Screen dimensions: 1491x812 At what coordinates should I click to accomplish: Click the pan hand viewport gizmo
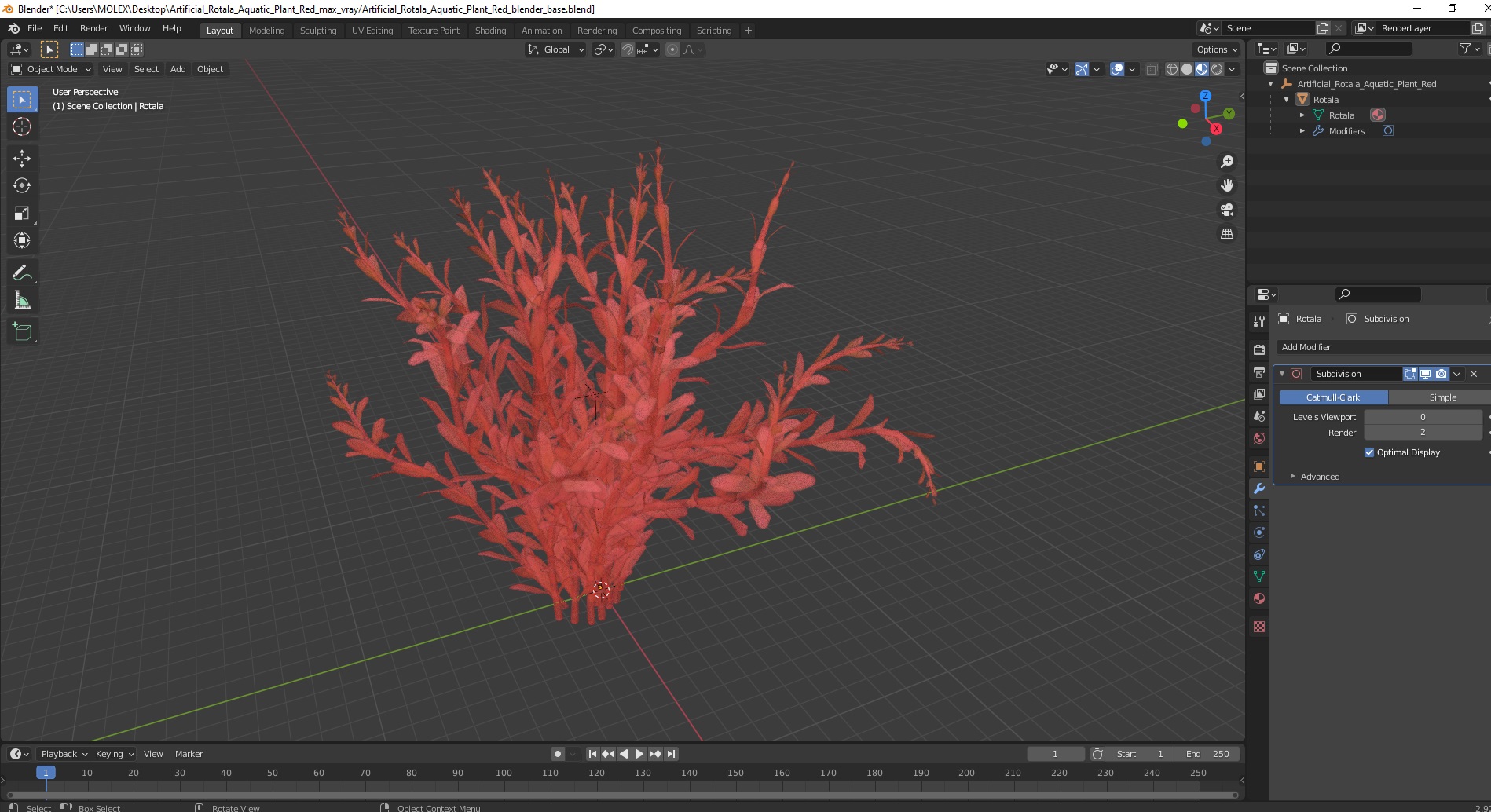1226,186
